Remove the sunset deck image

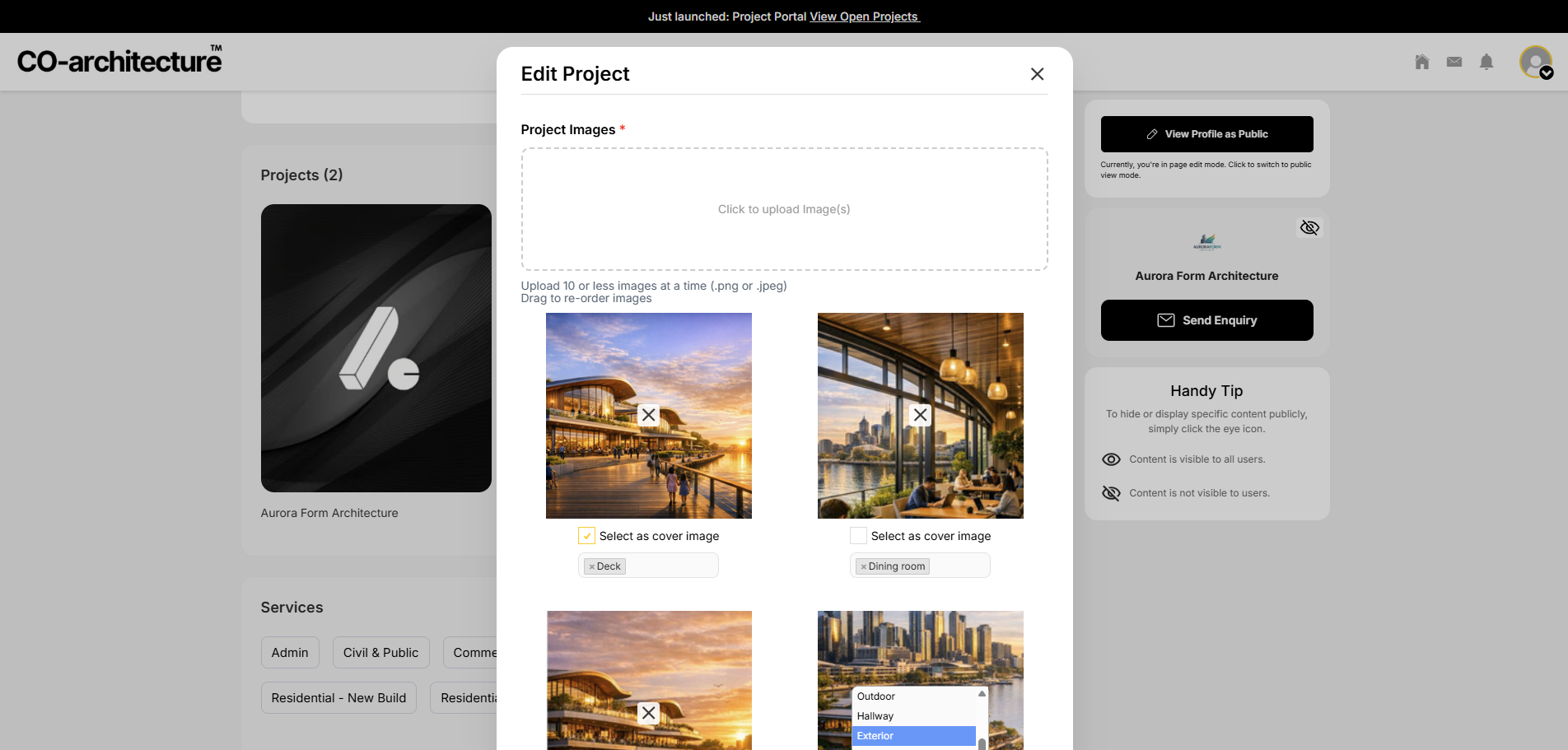[x=649, y=415]
